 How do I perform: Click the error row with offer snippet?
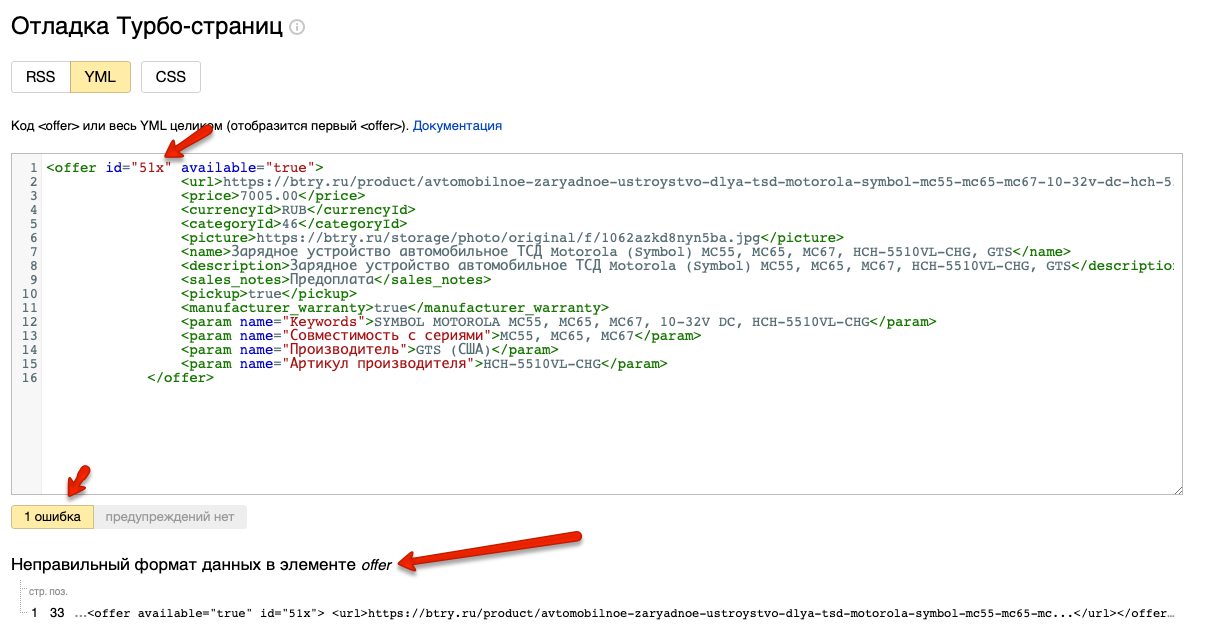[x=600, y=613]
